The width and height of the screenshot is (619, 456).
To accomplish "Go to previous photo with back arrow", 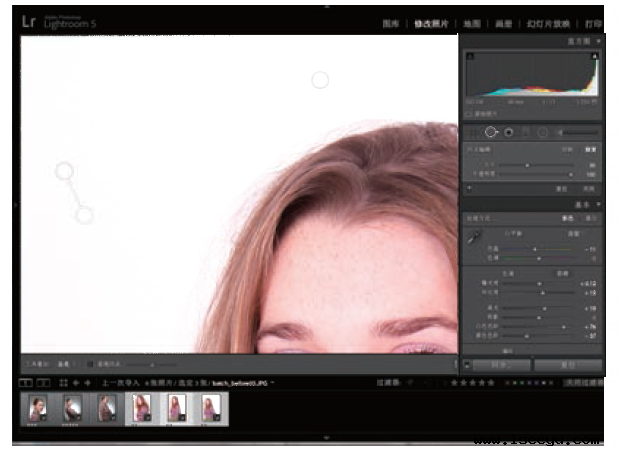I will [76, 383].
